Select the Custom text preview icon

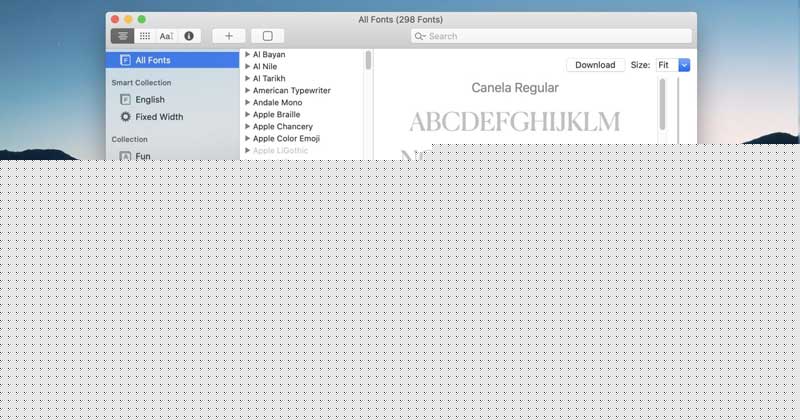[x=166, y=36]
